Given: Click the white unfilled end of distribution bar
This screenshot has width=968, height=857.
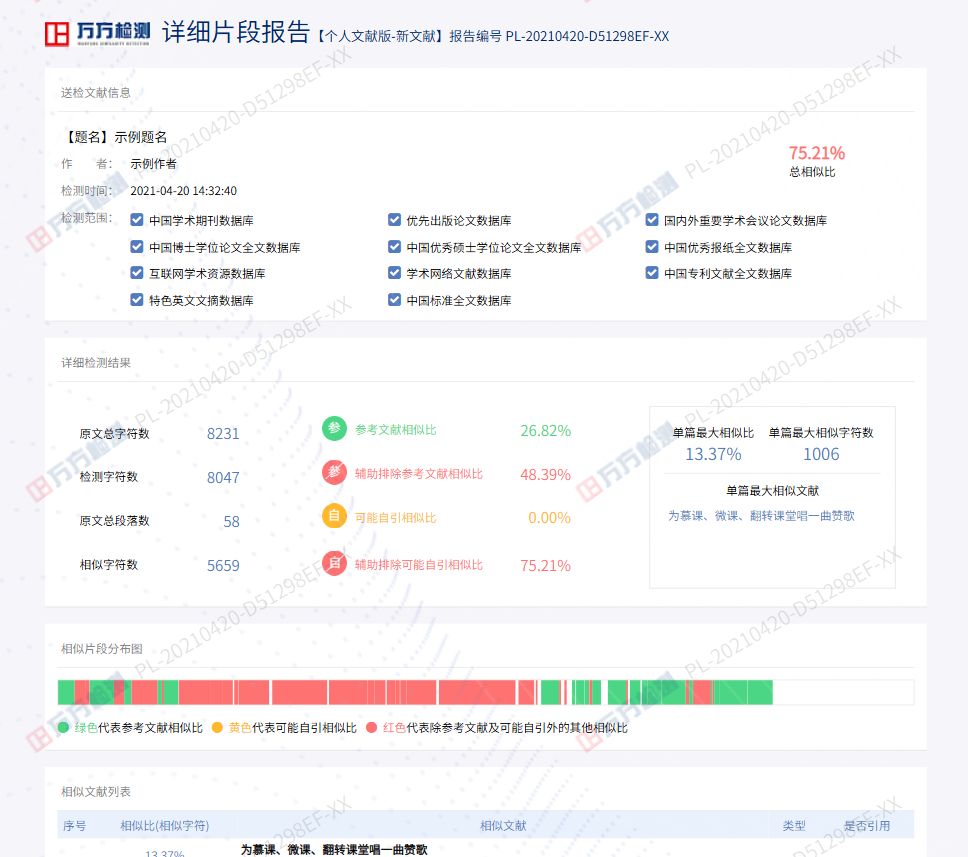Looking at the screenshot, I should pos(843,692).
